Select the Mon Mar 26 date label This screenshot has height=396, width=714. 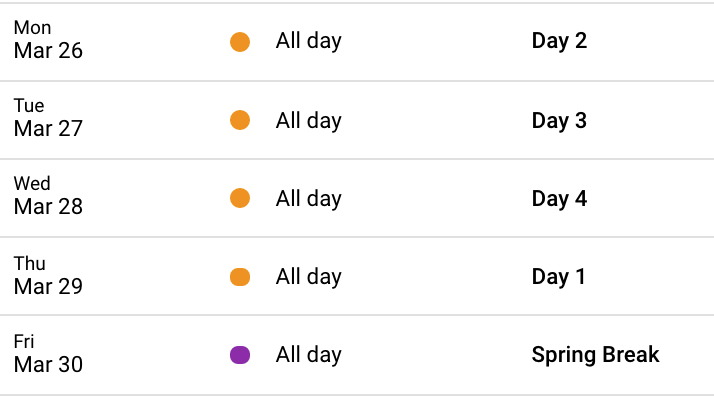48,40
